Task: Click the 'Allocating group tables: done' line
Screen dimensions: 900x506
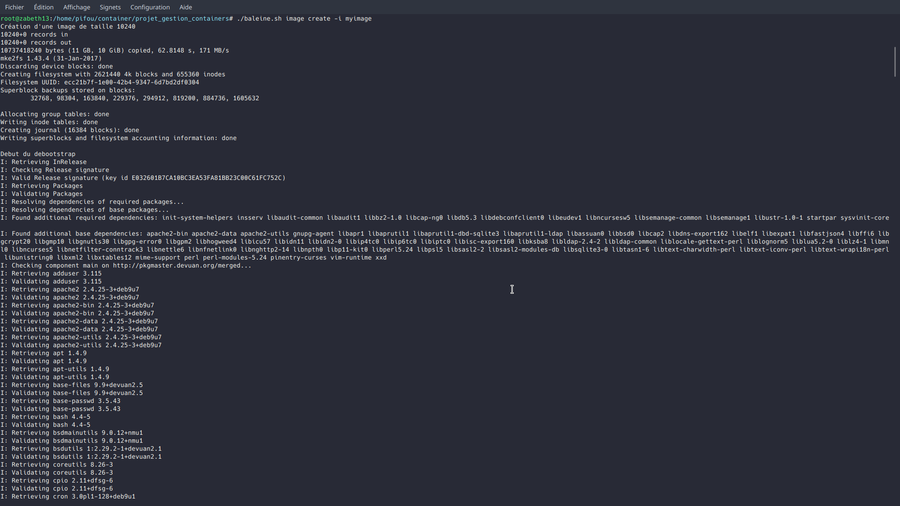Action: (x=55, y=114)
